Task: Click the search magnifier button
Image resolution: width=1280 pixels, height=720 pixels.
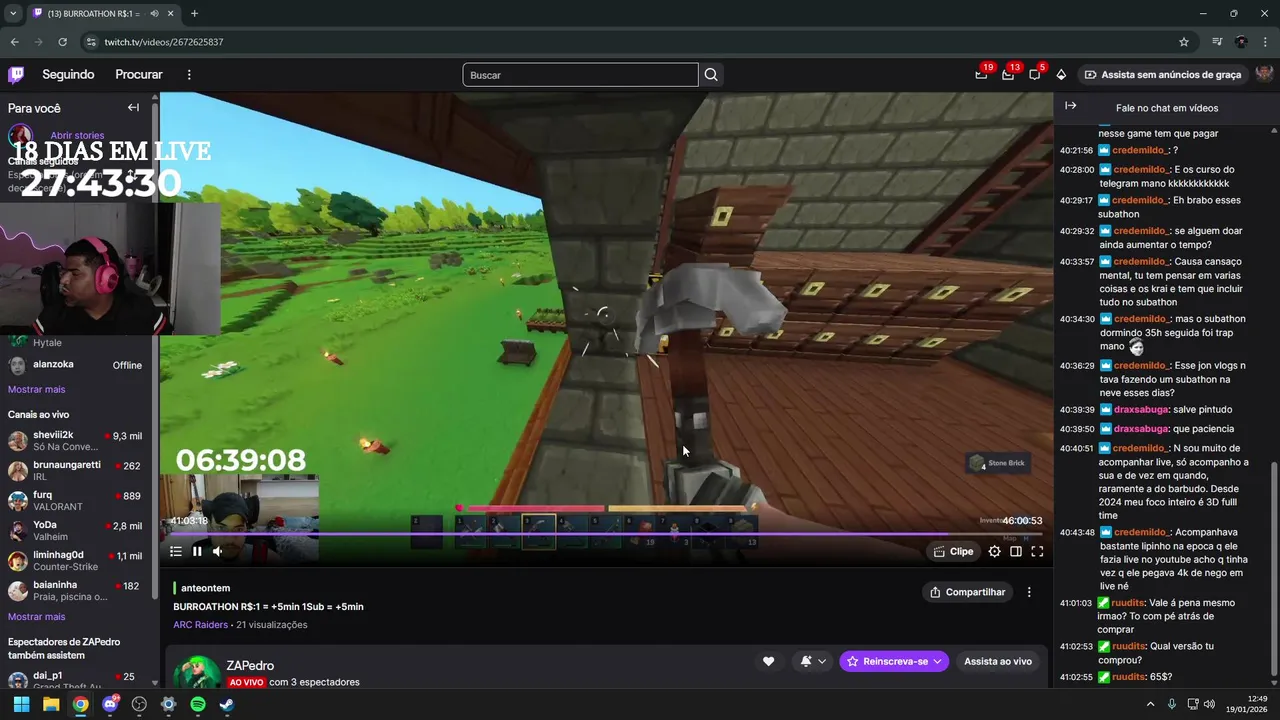Action: click(711, 75)
